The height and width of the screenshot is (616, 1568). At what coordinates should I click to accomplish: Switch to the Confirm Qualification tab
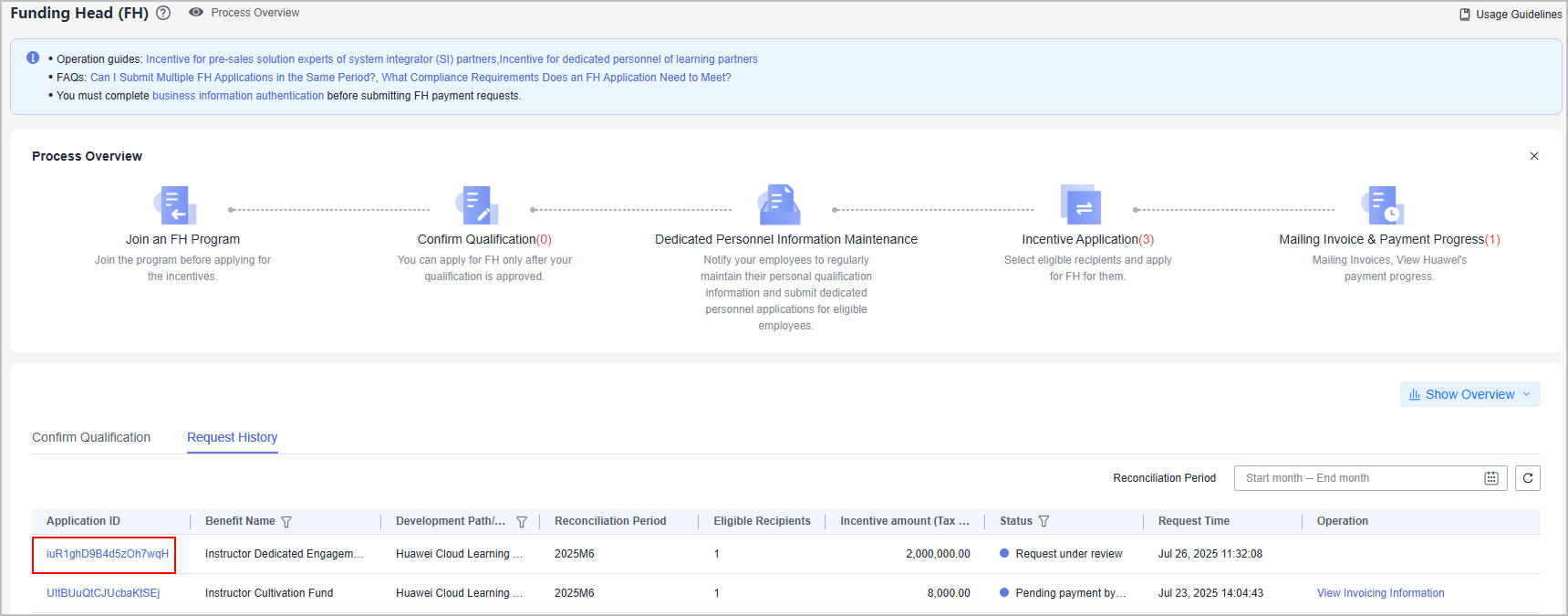pyautogui.click(x=91, y=437)
